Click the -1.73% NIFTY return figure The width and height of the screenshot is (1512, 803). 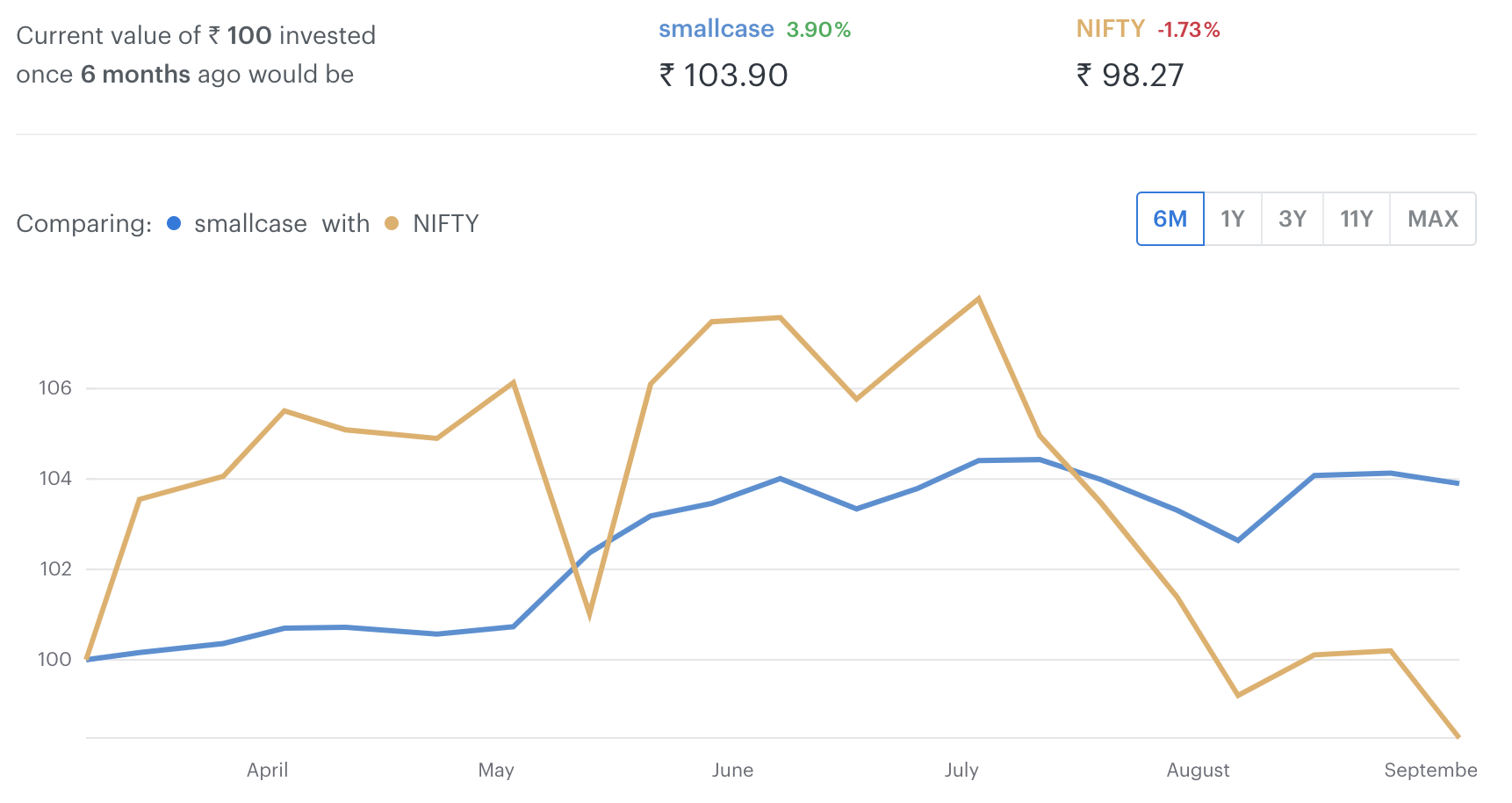pos(1189,30)
